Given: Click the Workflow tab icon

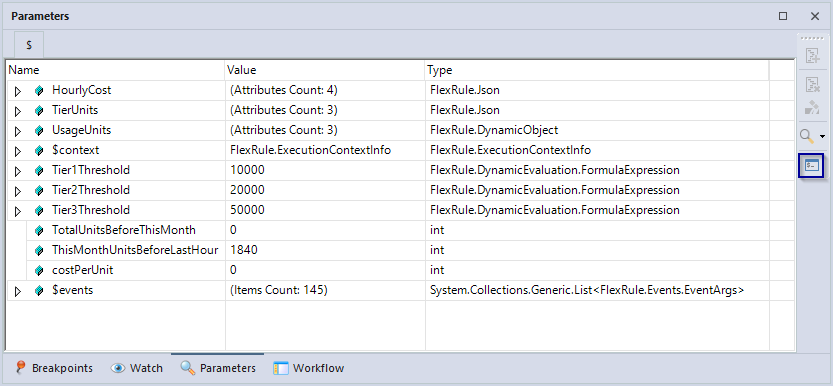Looking at the screenshot, I should click(280, 368).
